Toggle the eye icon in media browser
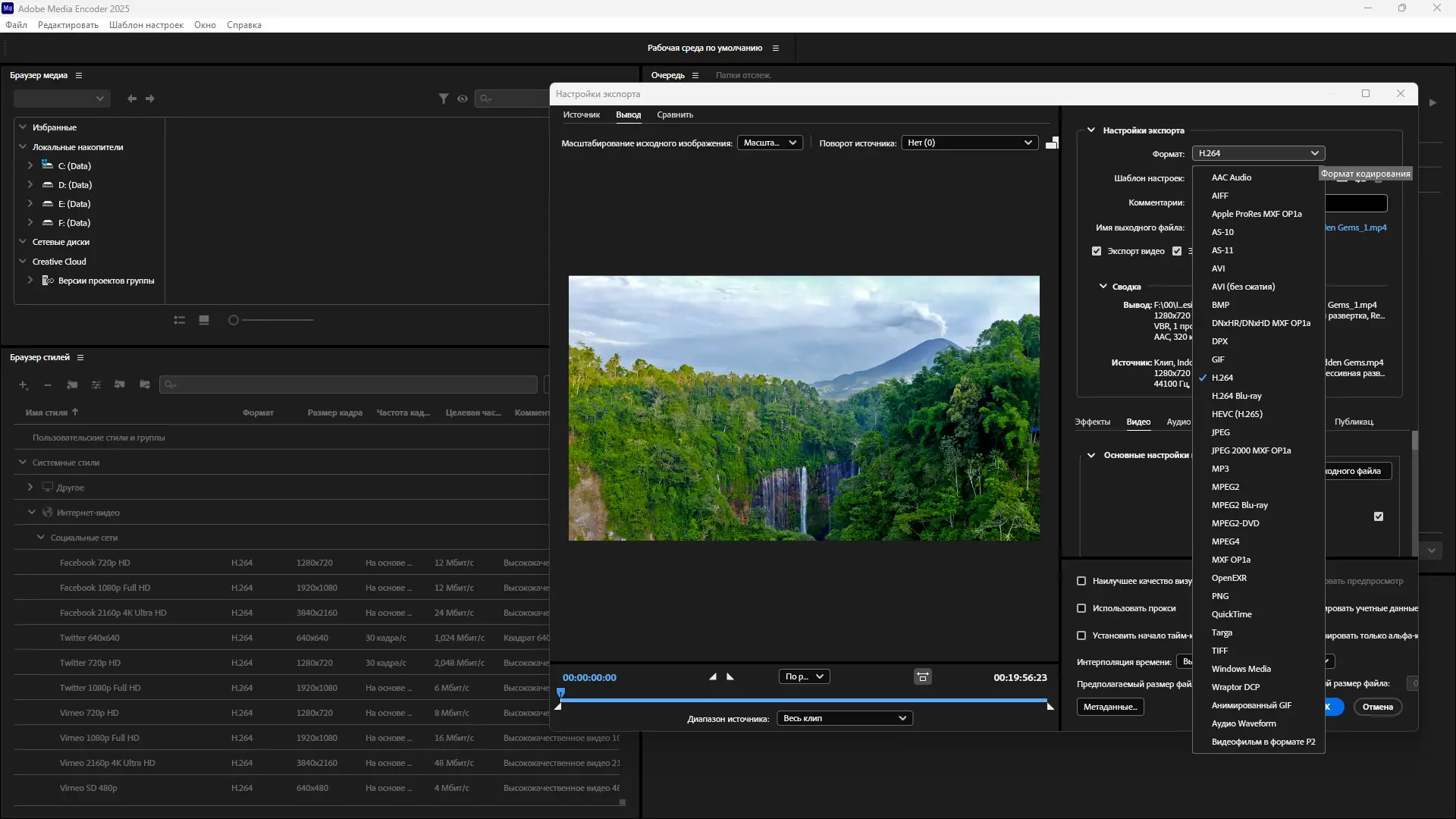This screenshot has width=1456, height=819. 463,99
